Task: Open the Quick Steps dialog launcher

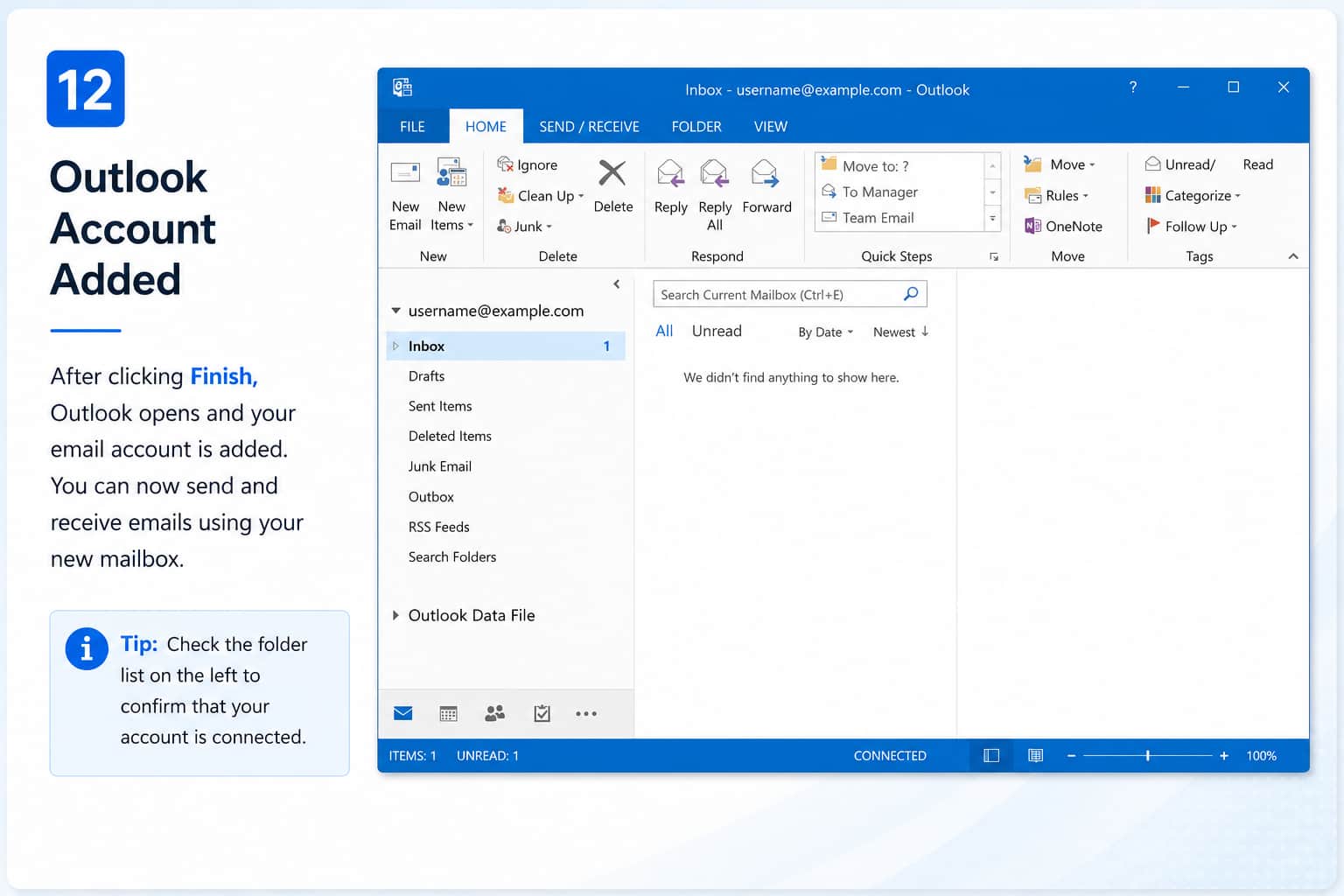Action: click(x=994, y=256)
